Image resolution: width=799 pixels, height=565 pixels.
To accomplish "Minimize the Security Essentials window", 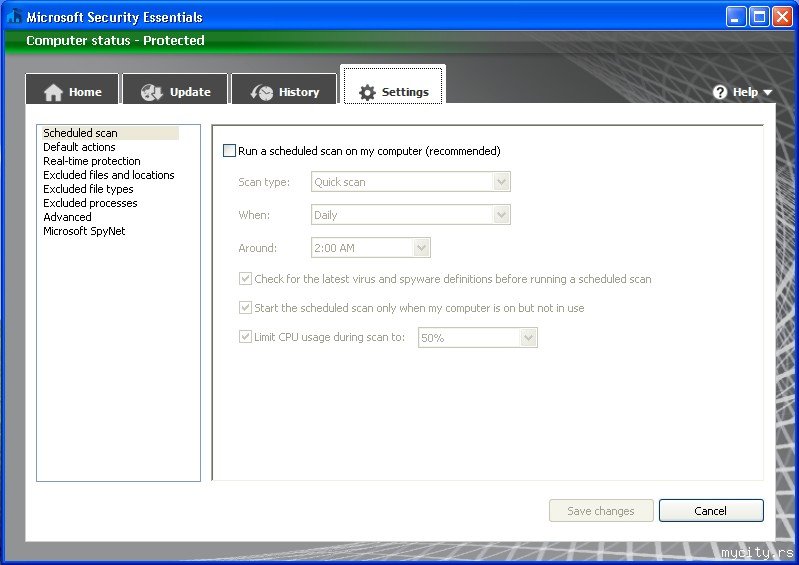I will tap(736, 17).
